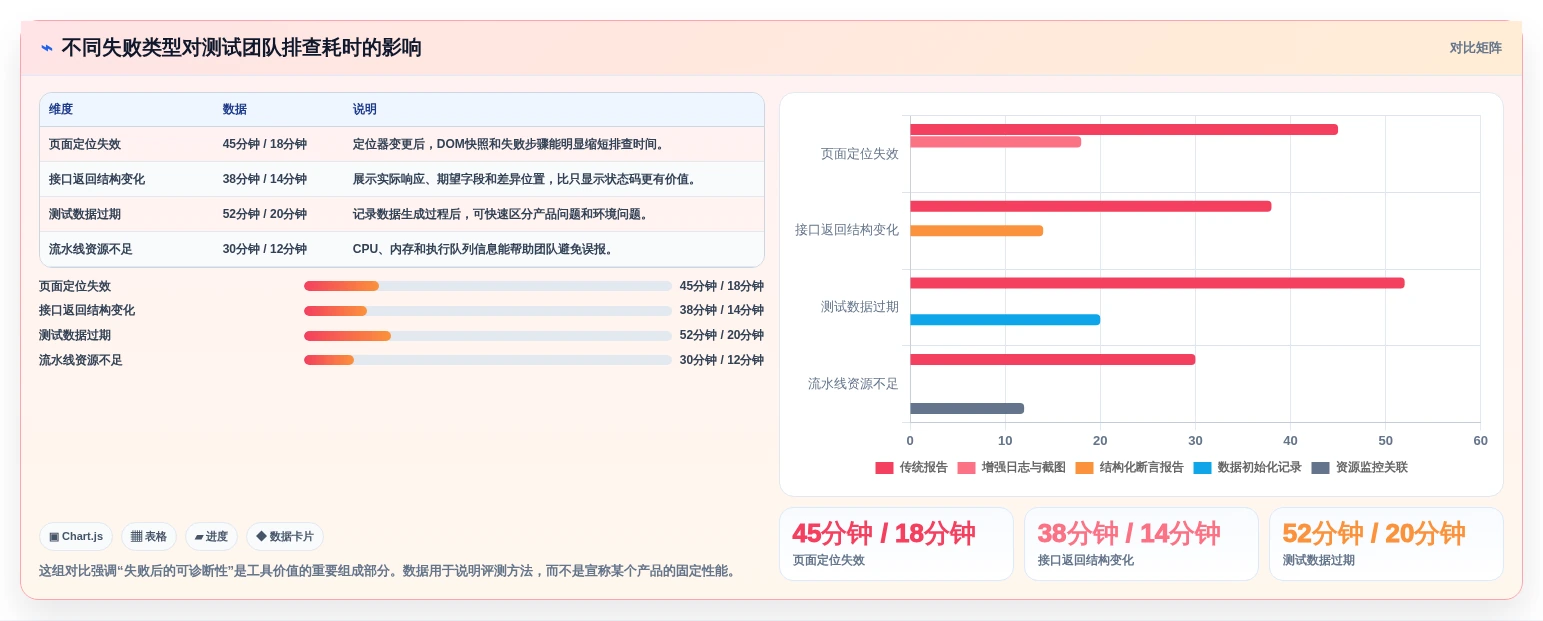Click red 30 bar for 流水线资源不足
Viewport: 1543px width, 621px height.
pyautogui.click(x=1053, y=360)
